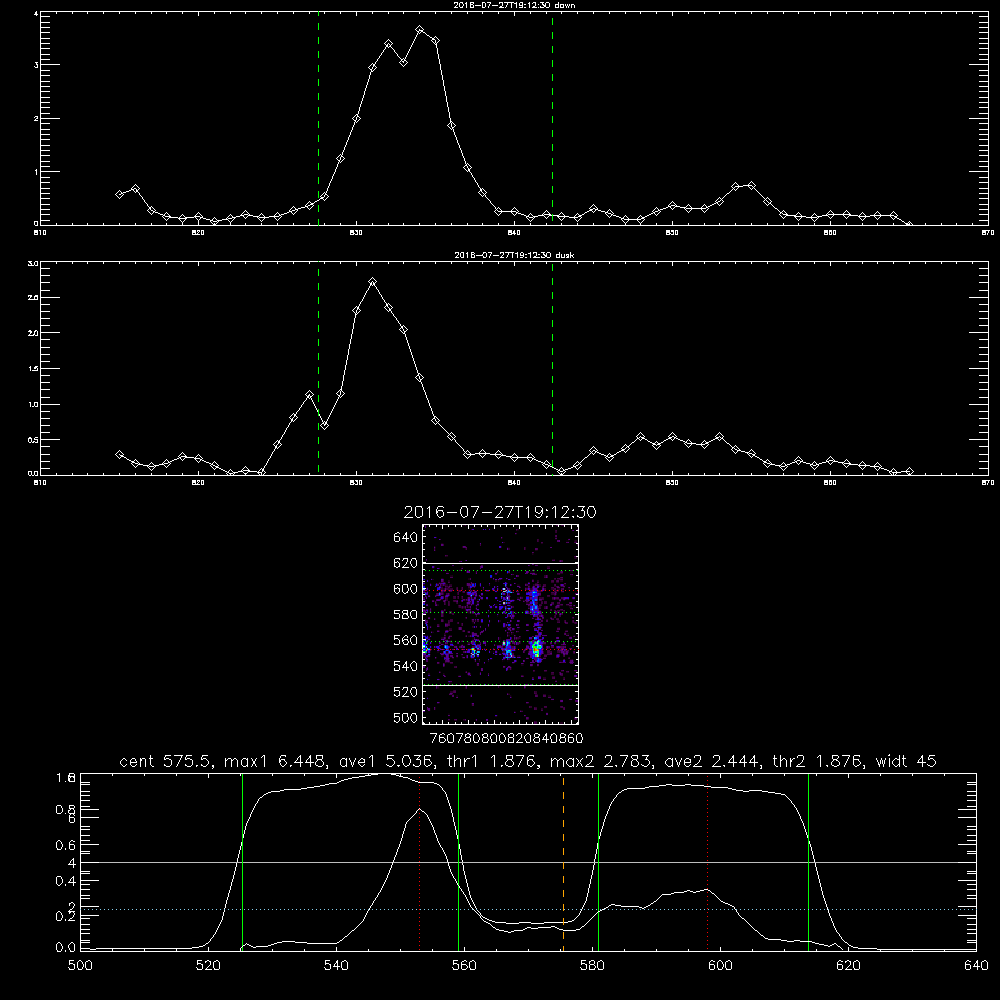Click the x-axis label "500" on the bottom plot
1000x1000 pixels.
tap(80, 966)
